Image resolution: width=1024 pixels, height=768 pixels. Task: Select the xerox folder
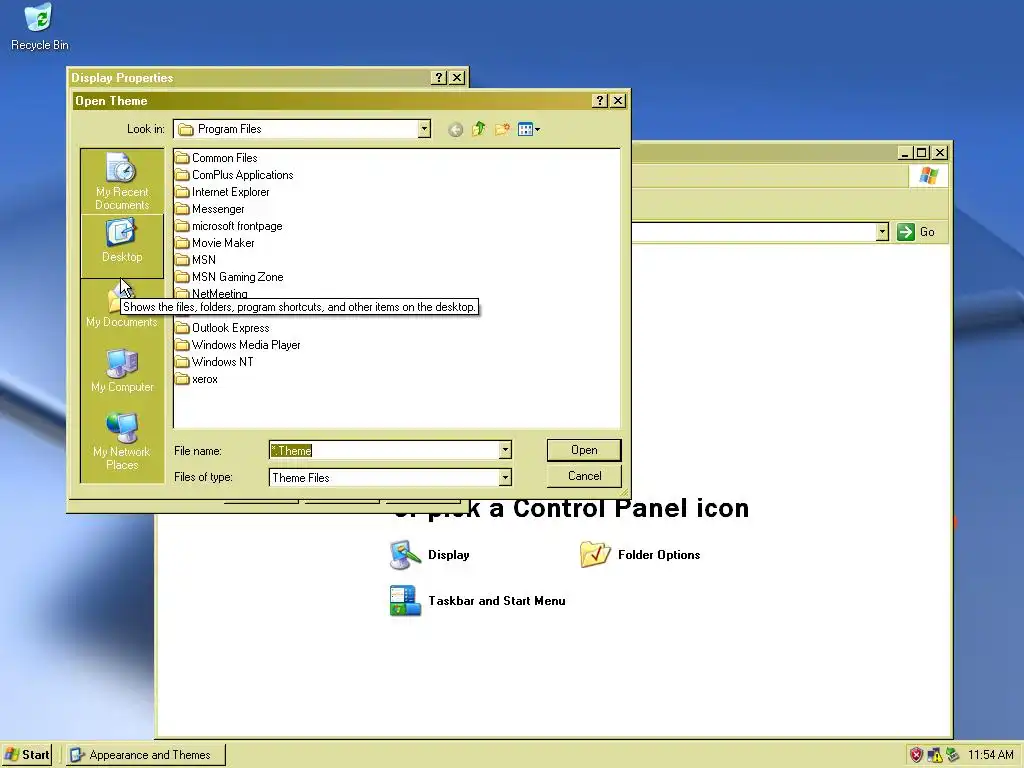(x=197, y=379)
